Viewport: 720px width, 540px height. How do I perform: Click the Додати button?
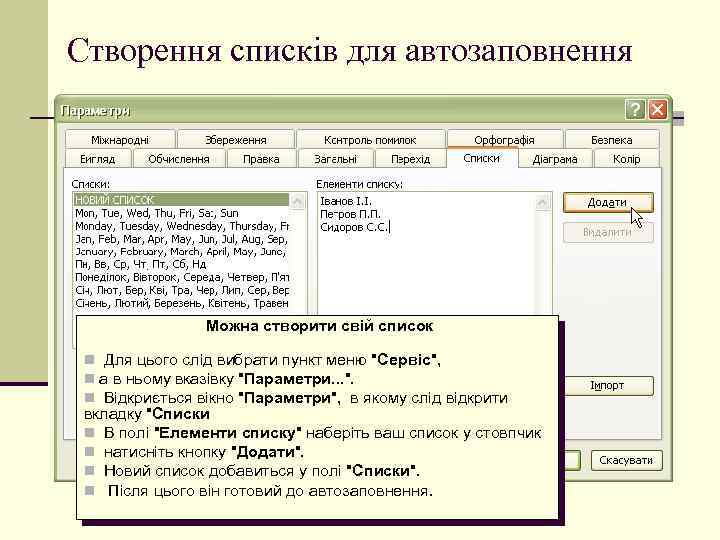click(608, 202)
